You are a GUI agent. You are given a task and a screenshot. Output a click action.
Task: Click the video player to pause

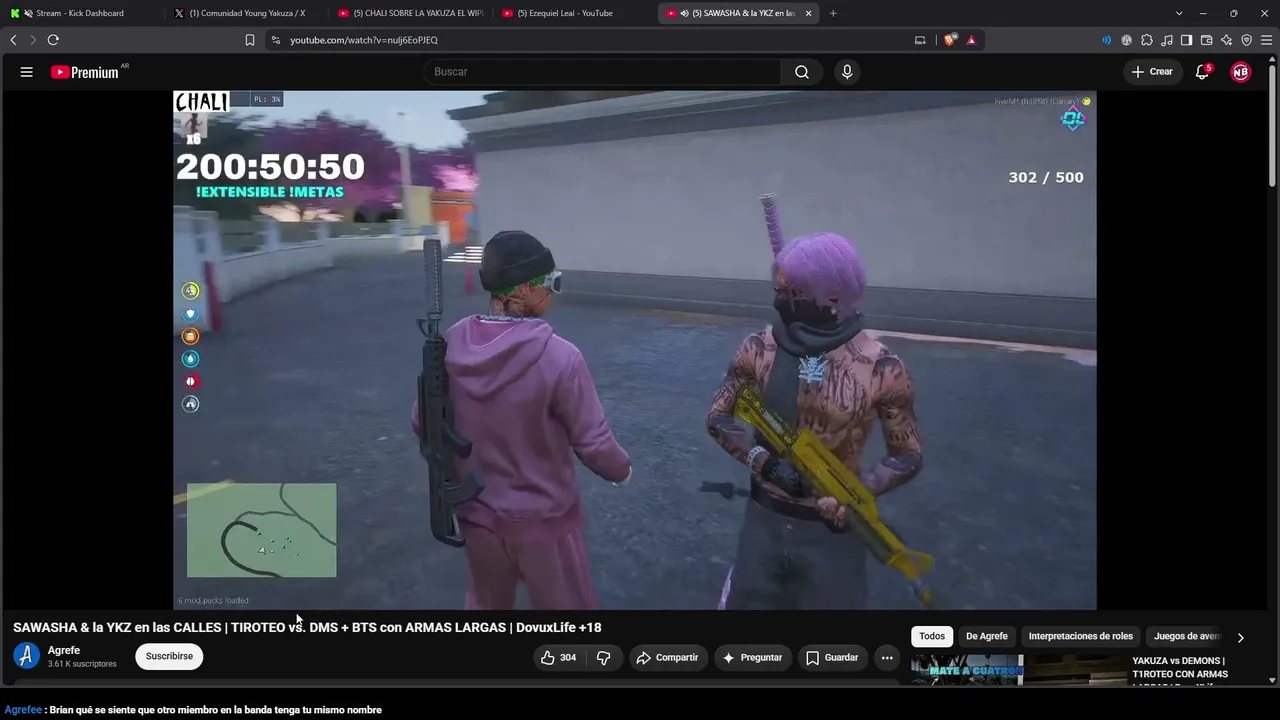pyautogui.click(x=635, y=350)
